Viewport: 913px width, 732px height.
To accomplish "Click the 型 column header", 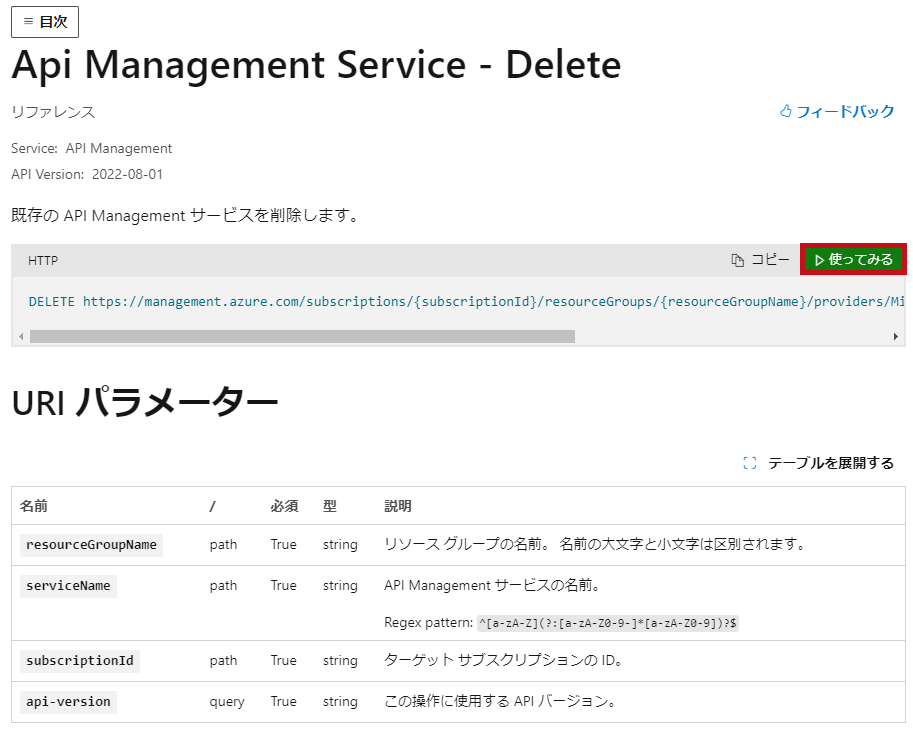I will pos(330,506).
